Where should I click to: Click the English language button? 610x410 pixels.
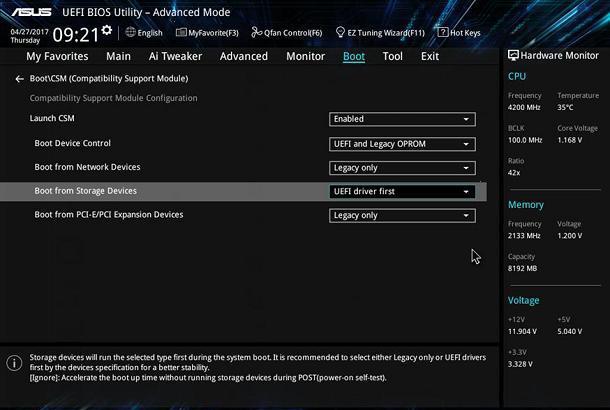click(x=150, y=33)
